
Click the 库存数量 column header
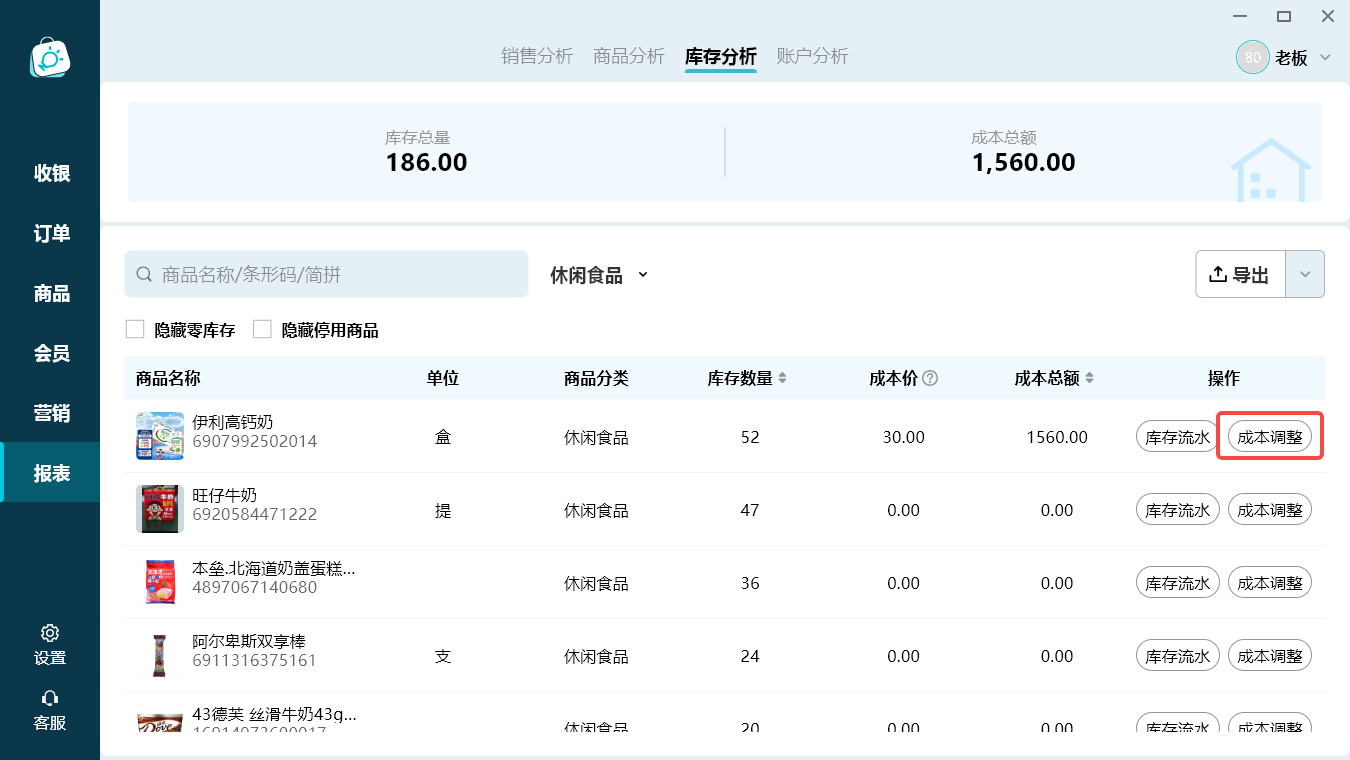[740, 378]
